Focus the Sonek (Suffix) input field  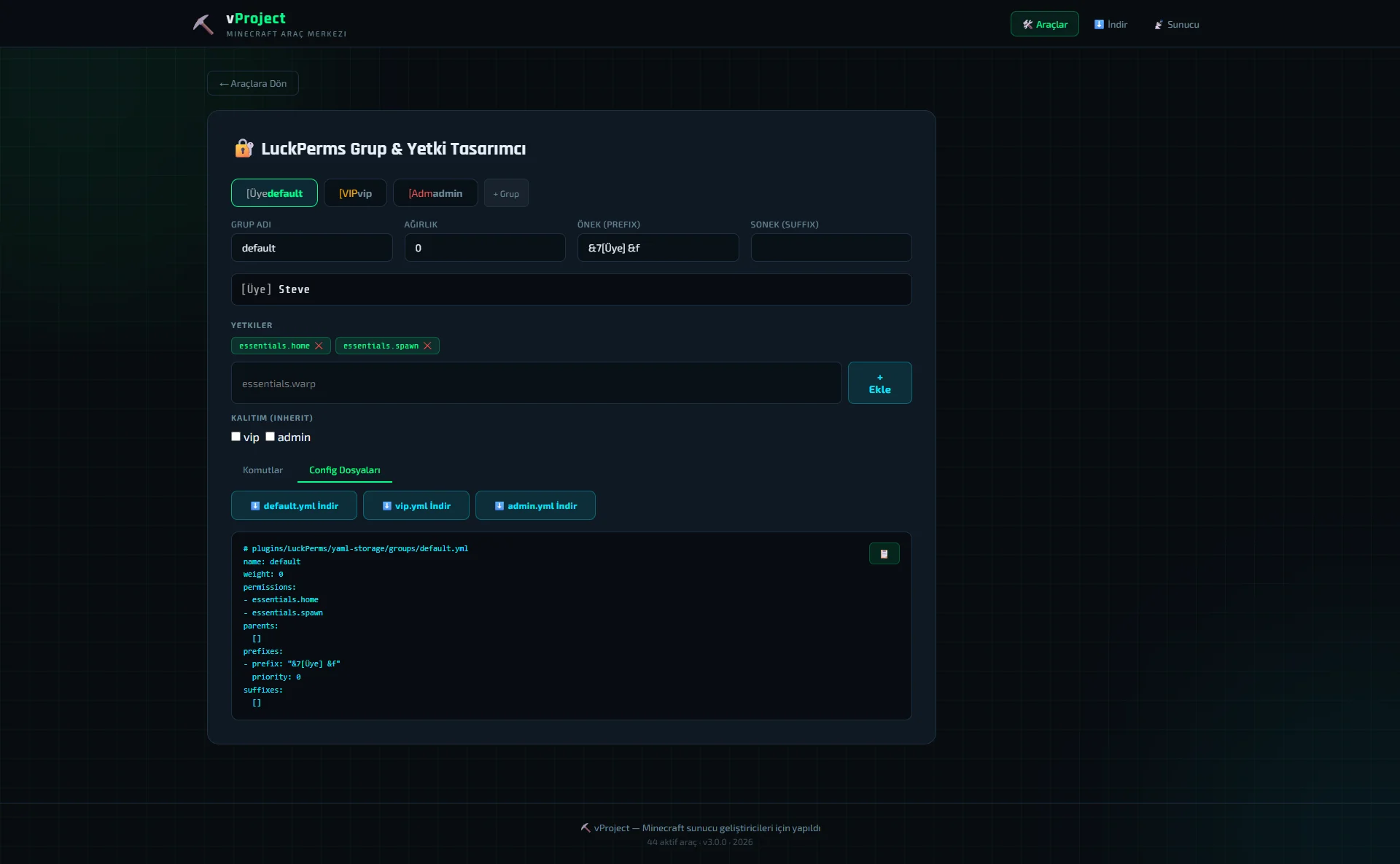pyautogui.click(x=831, y=248)
